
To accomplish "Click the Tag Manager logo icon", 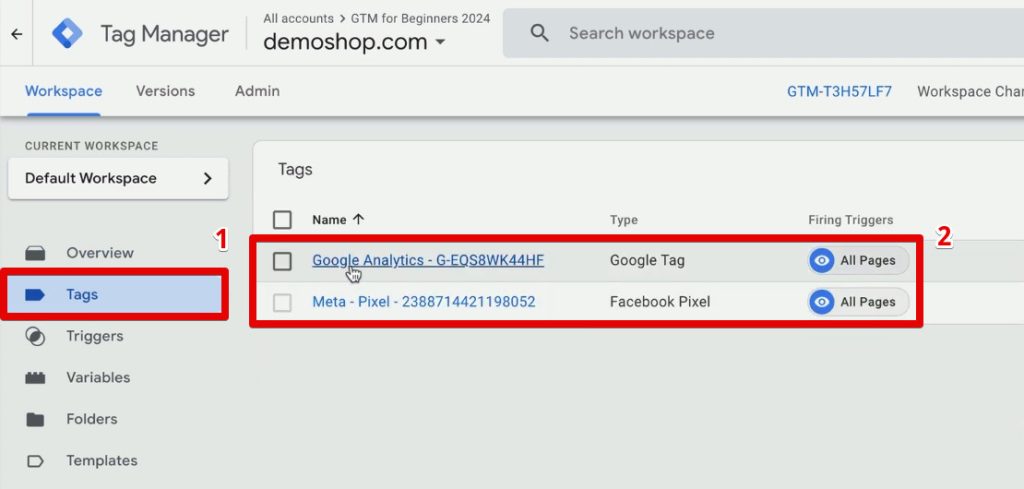I will point(67,33).
